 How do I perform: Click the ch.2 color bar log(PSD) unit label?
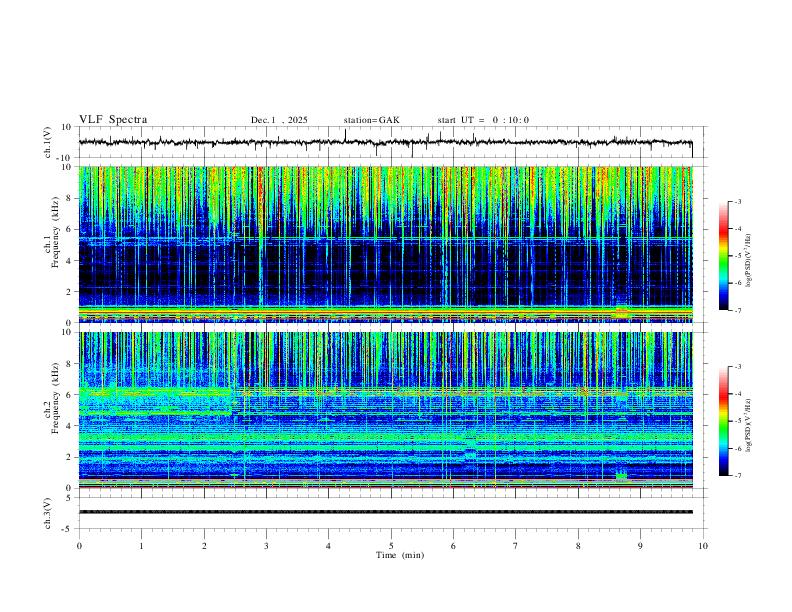pyautogui.click(x=749, y=426)
